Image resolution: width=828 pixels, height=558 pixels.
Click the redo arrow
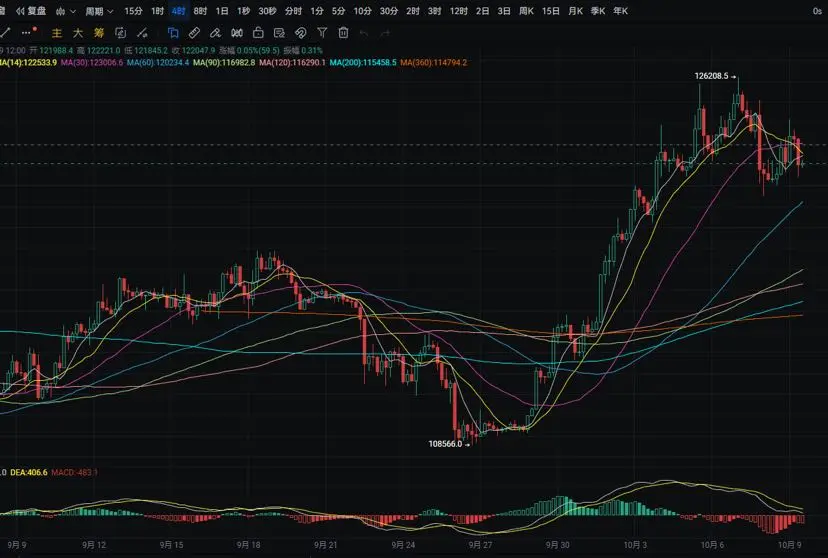[x=385, y=33]
